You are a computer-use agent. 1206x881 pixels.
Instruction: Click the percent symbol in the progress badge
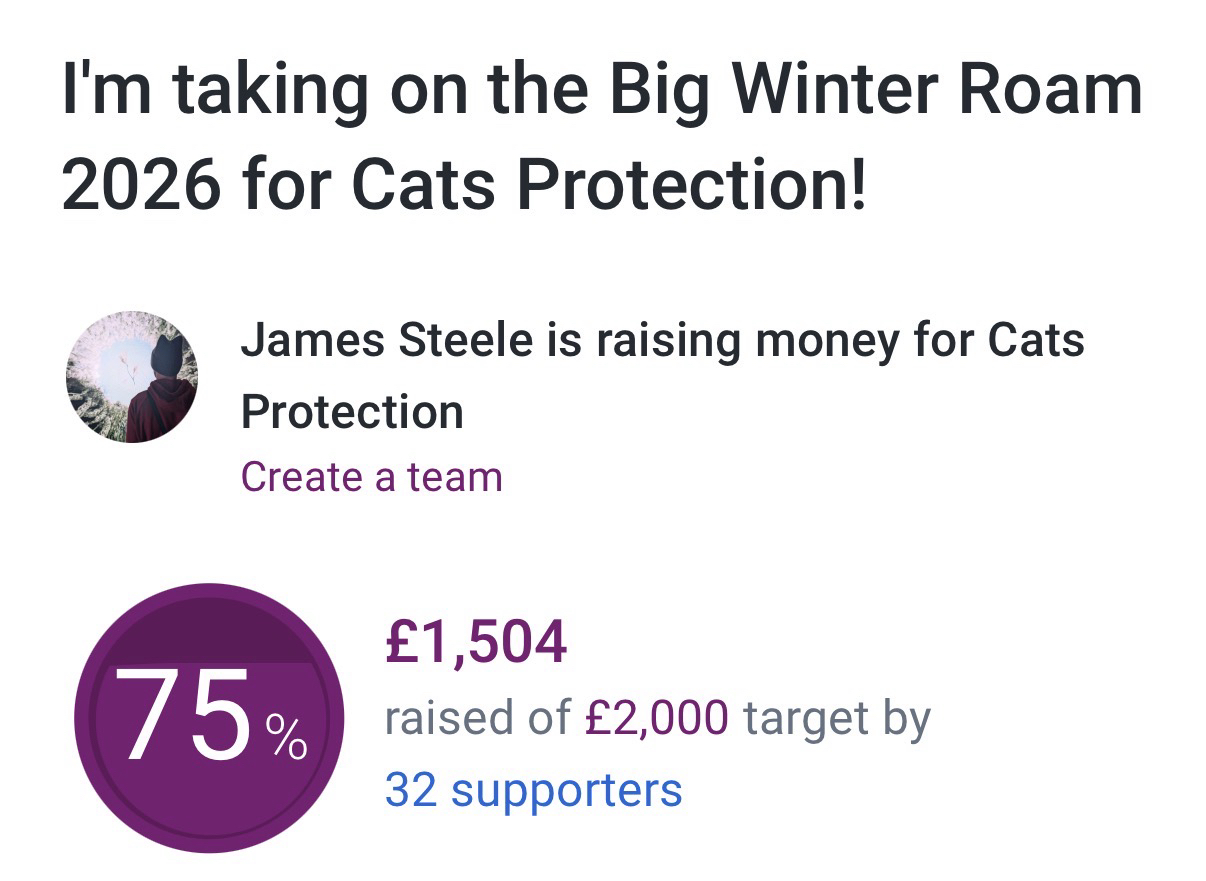286,738
